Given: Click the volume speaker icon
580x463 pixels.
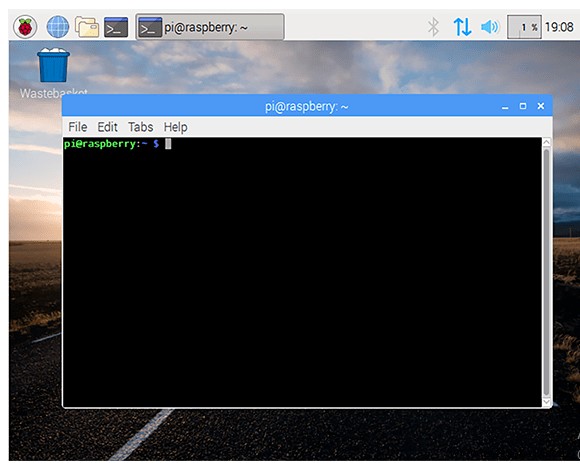Looking at the screenshot, I should [490, 27].
